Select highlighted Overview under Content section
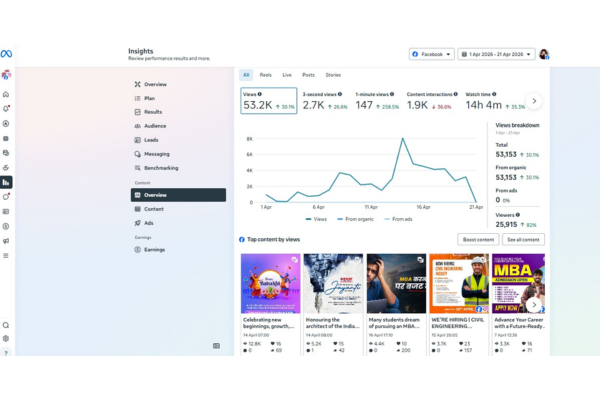600x400 pixels. (178, 195)
